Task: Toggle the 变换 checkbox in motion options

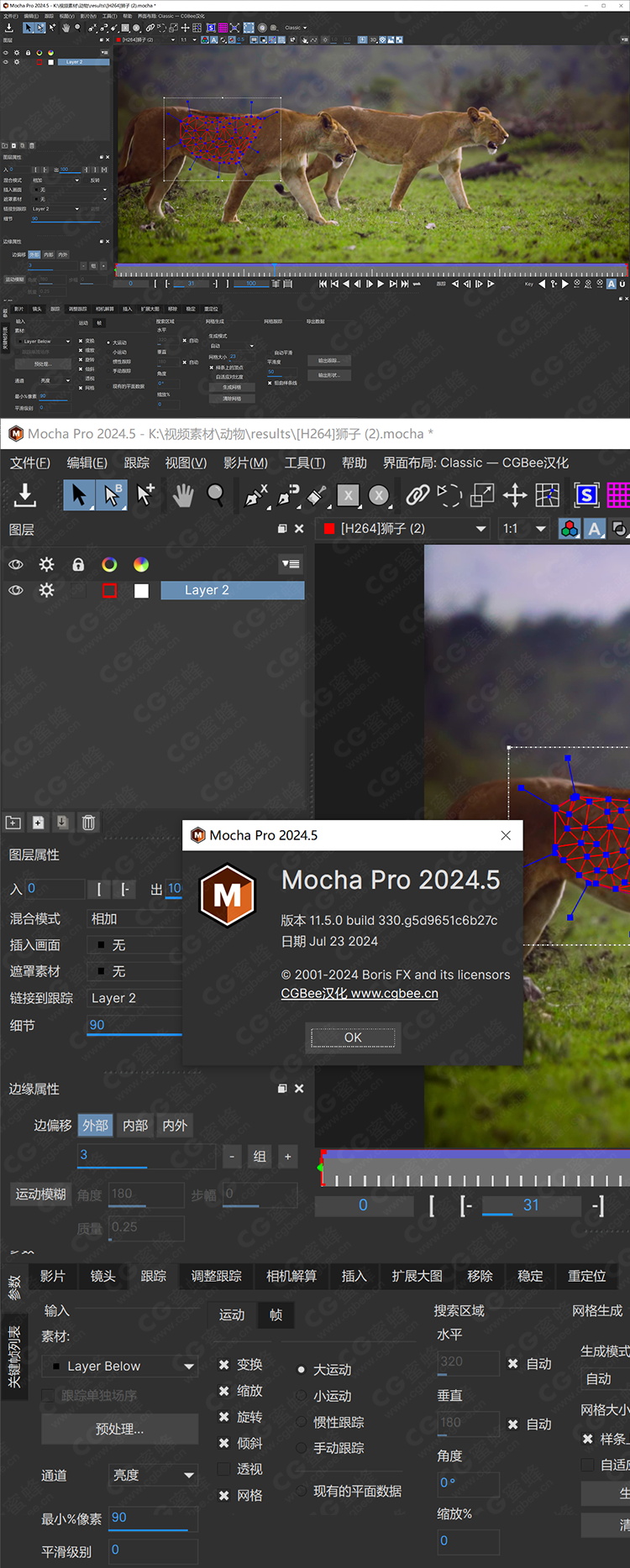Action: pos(224,1365)
